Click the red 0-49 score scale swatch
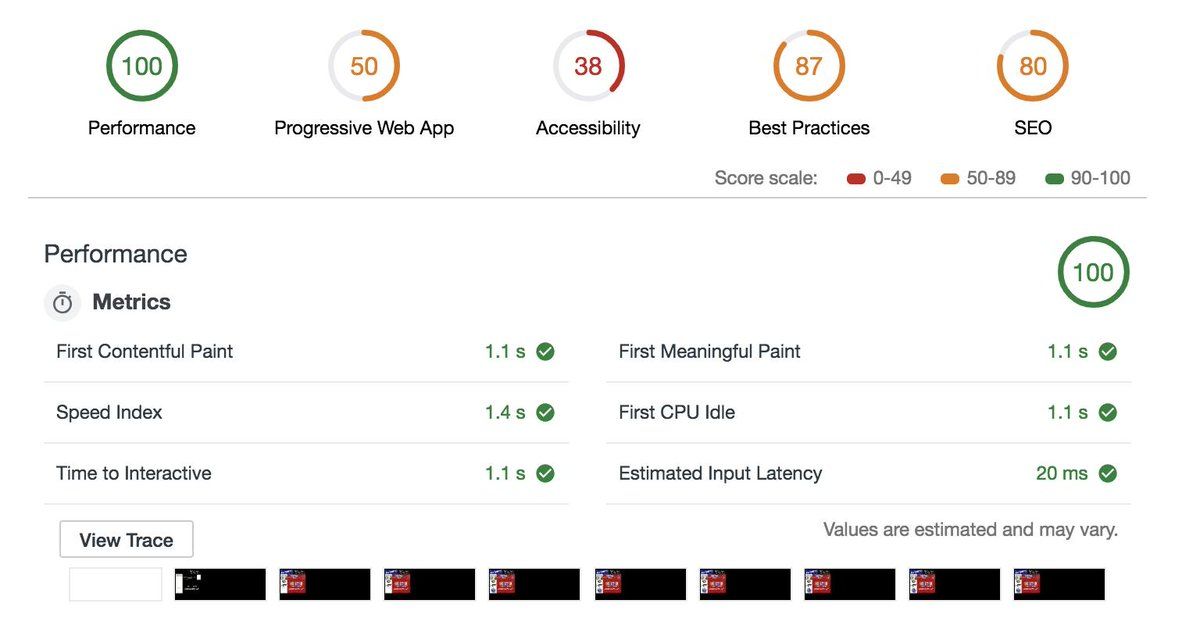 coord(856,180)
